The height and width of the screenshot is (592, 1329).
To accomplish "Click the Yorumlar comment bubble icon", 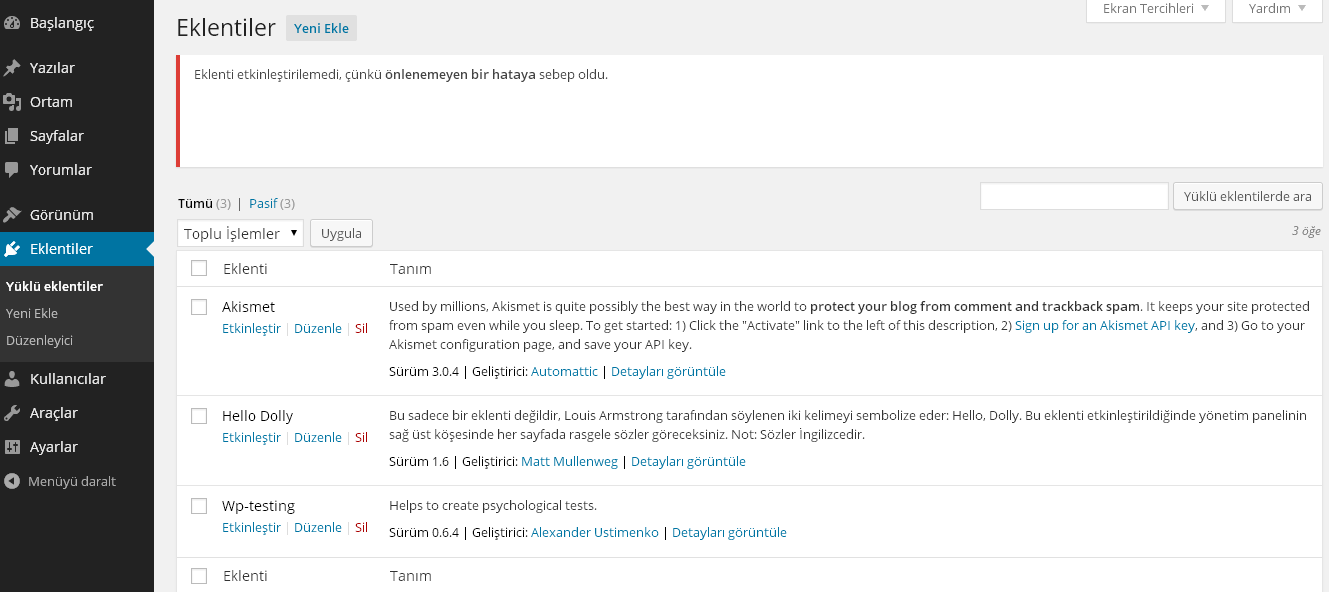I will 12,170.
